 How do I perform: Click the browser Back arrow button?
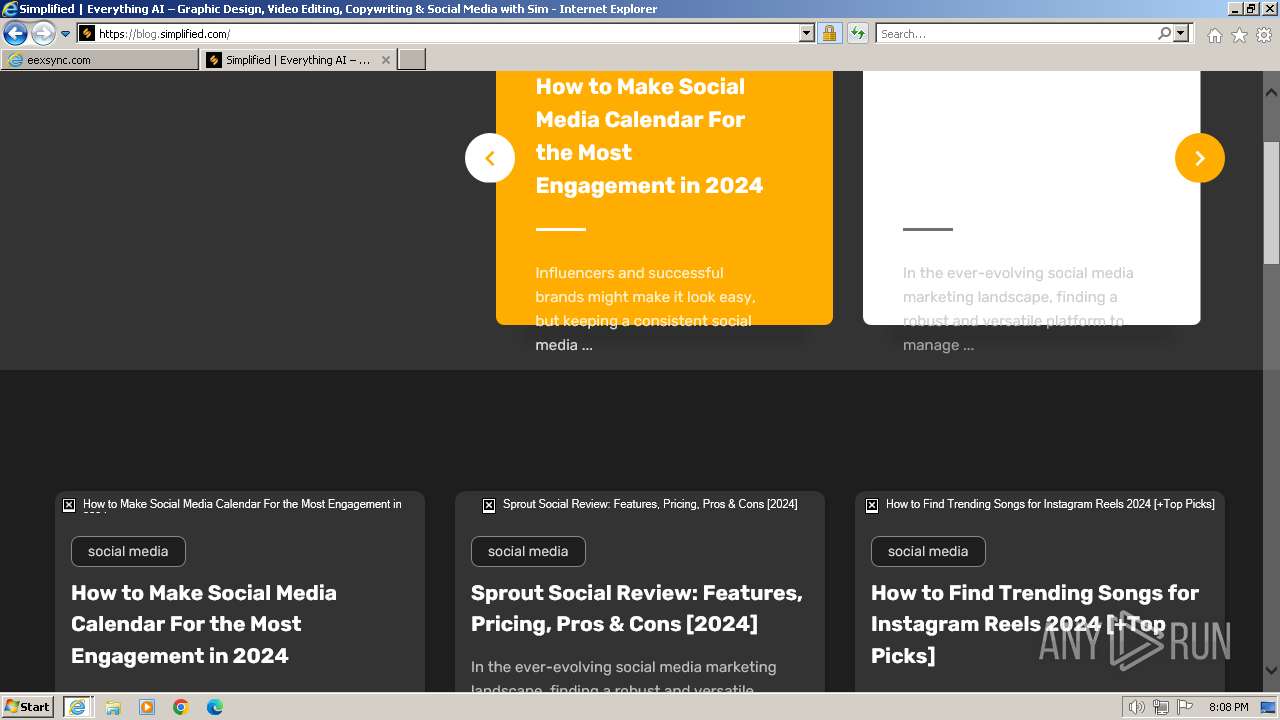[15, 34]
